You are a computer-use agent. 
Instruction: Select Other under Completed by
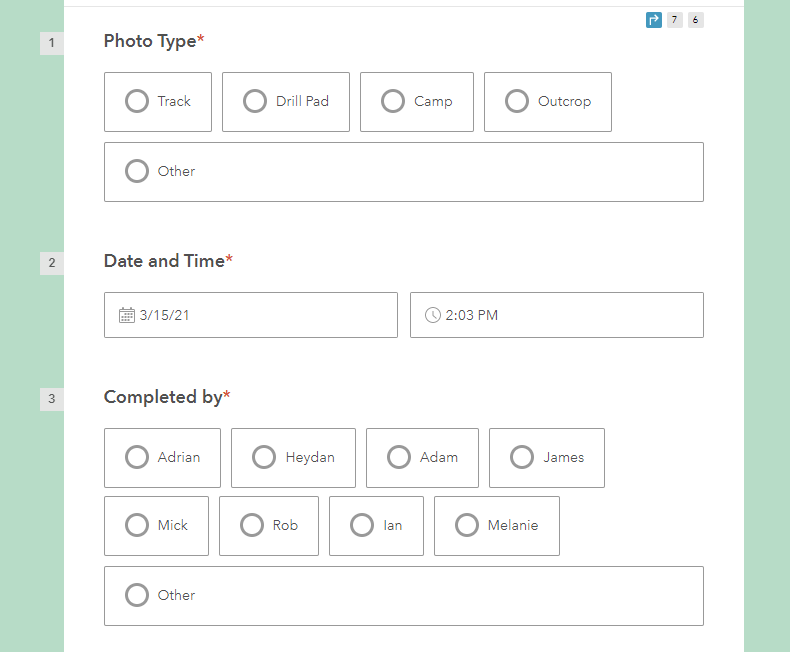[404, 596]
